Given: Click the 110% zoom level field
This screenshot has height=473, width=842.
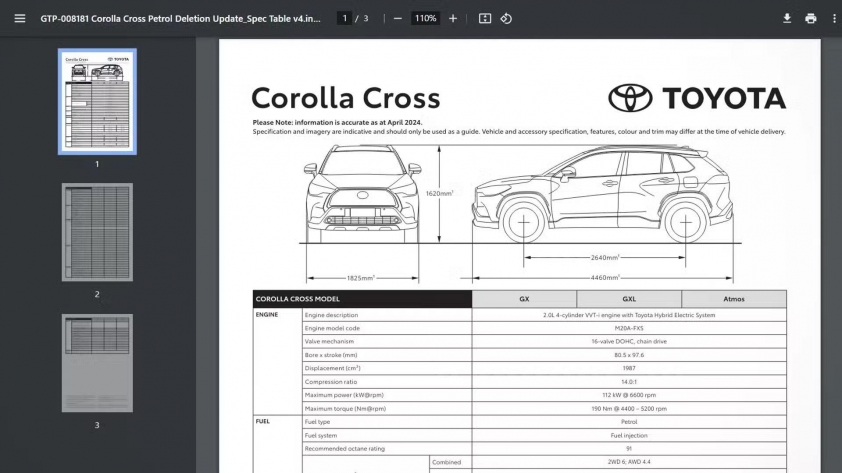Looking at the screenshot, I should tap(425, 18).
